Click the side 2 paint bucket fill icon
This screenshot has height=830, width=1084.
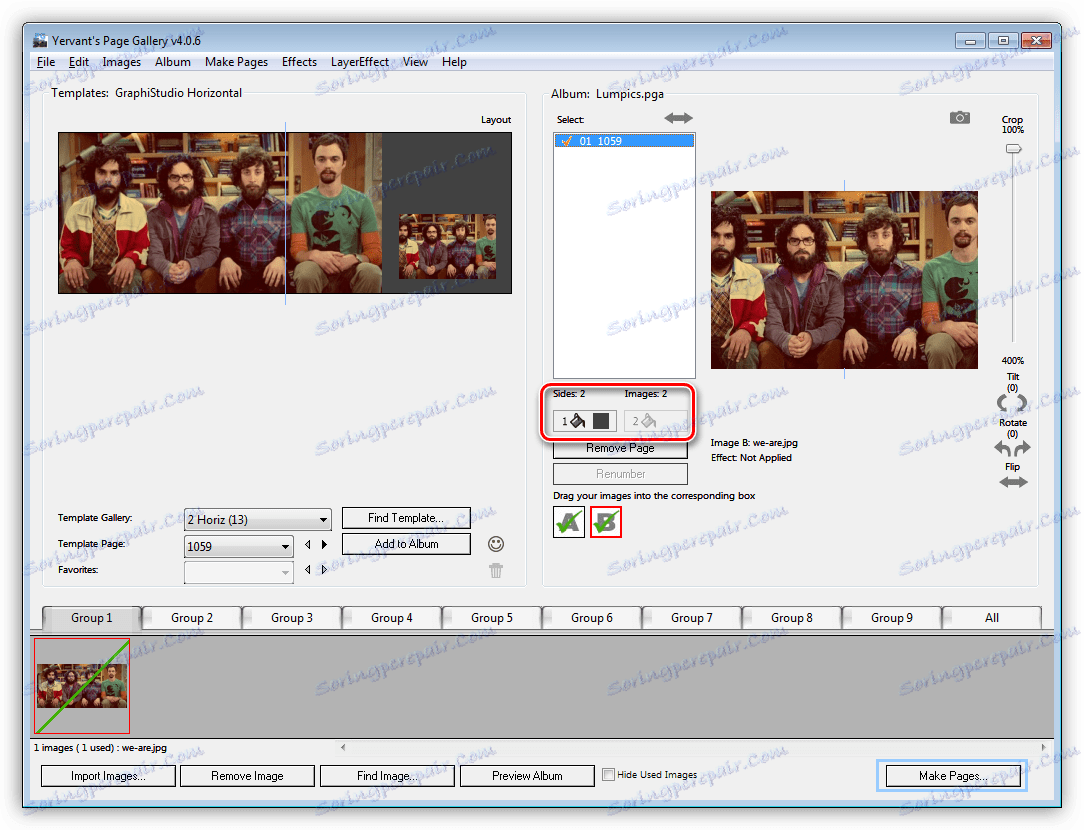(x=648, y=421)
